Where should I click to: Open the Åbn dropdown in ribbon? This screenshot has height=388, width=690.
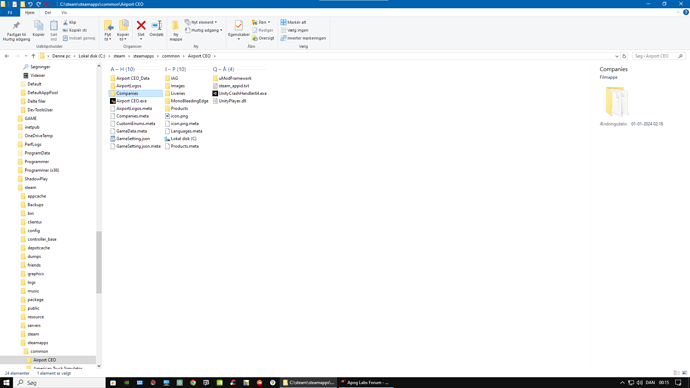pyautogui.click(x=261, y=22)
